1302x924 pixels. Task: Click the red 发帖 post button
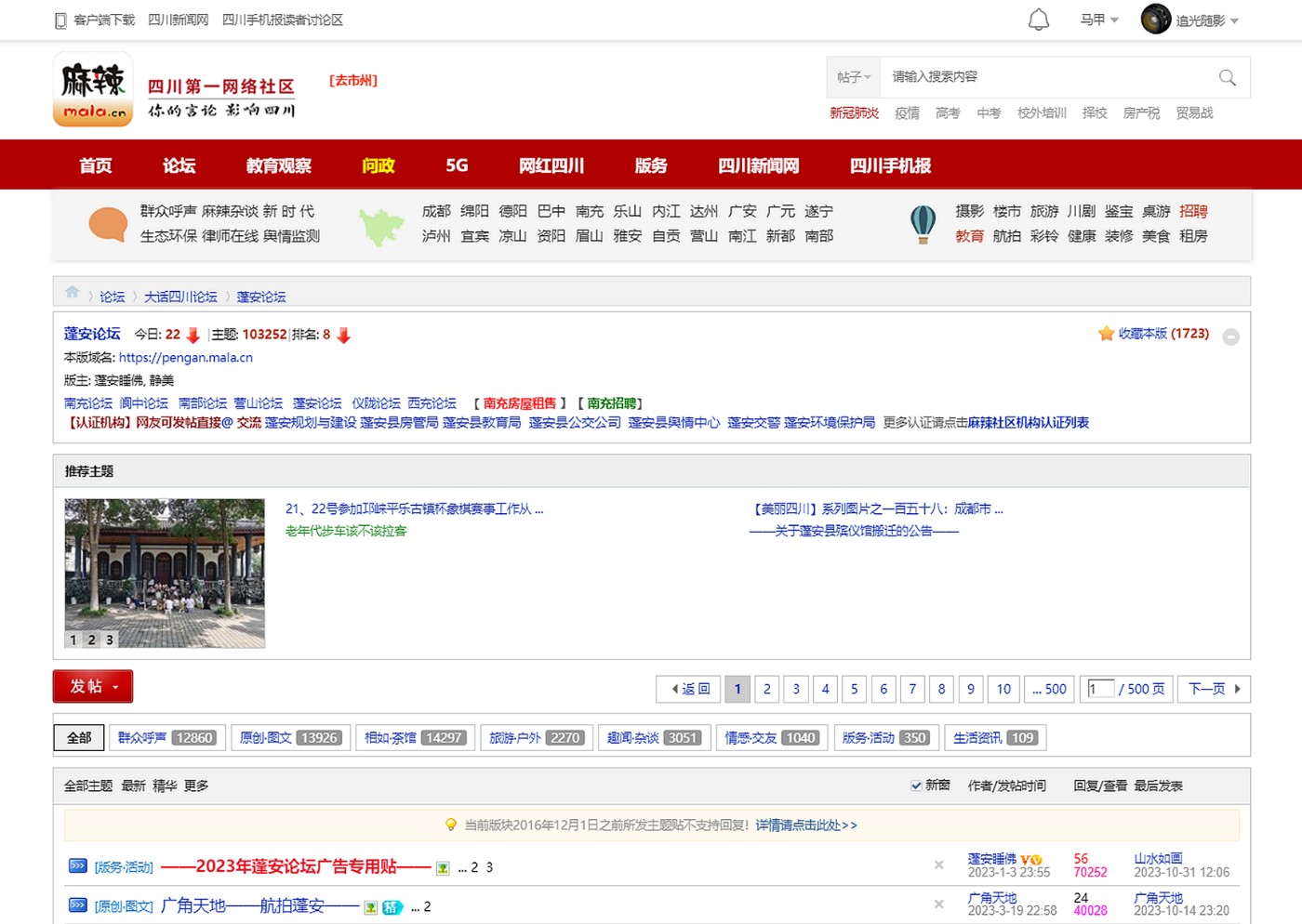tap(93, 687)
